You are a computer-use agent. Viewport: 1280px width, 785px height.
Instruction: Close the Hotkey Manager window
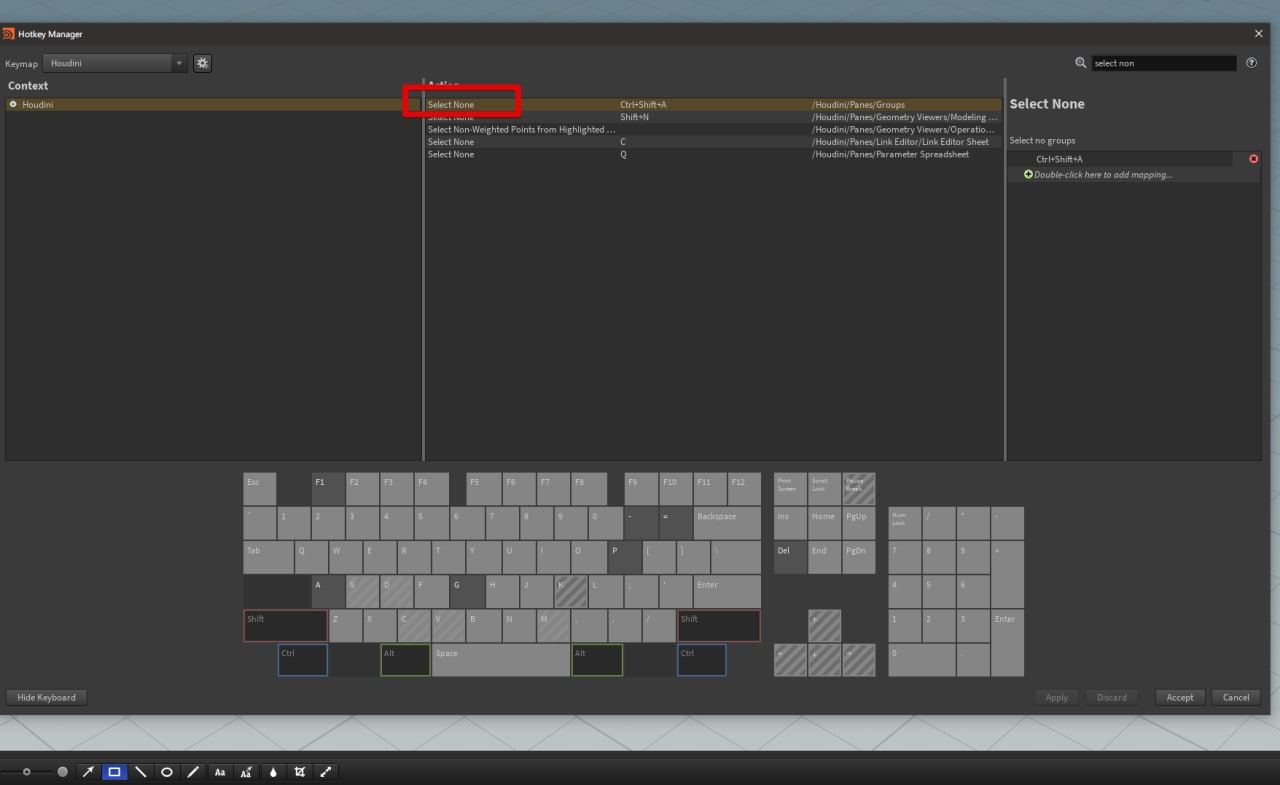(x=1258, y=33)
